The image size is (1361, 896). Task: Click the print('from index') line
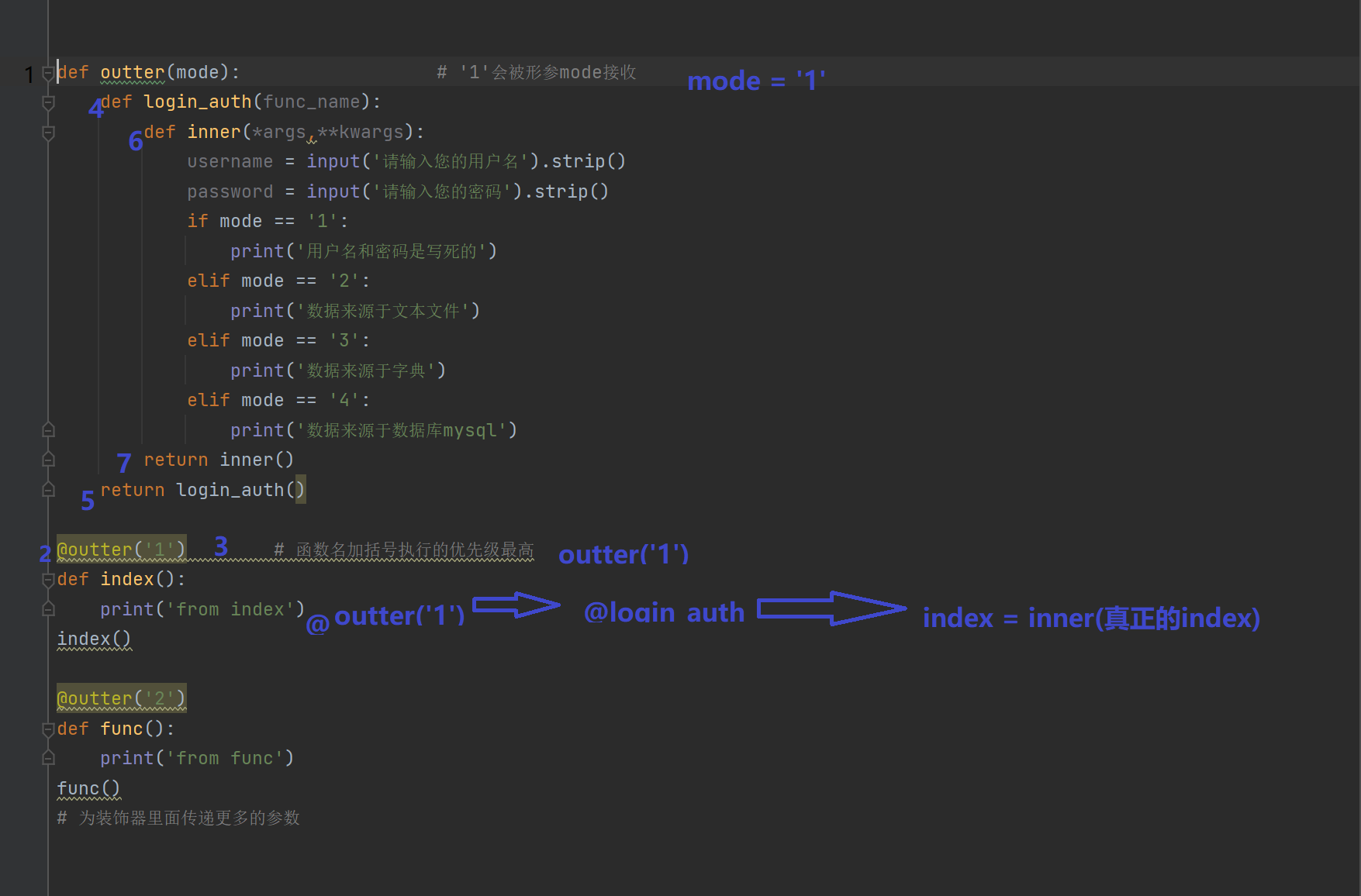pos(202,609)
